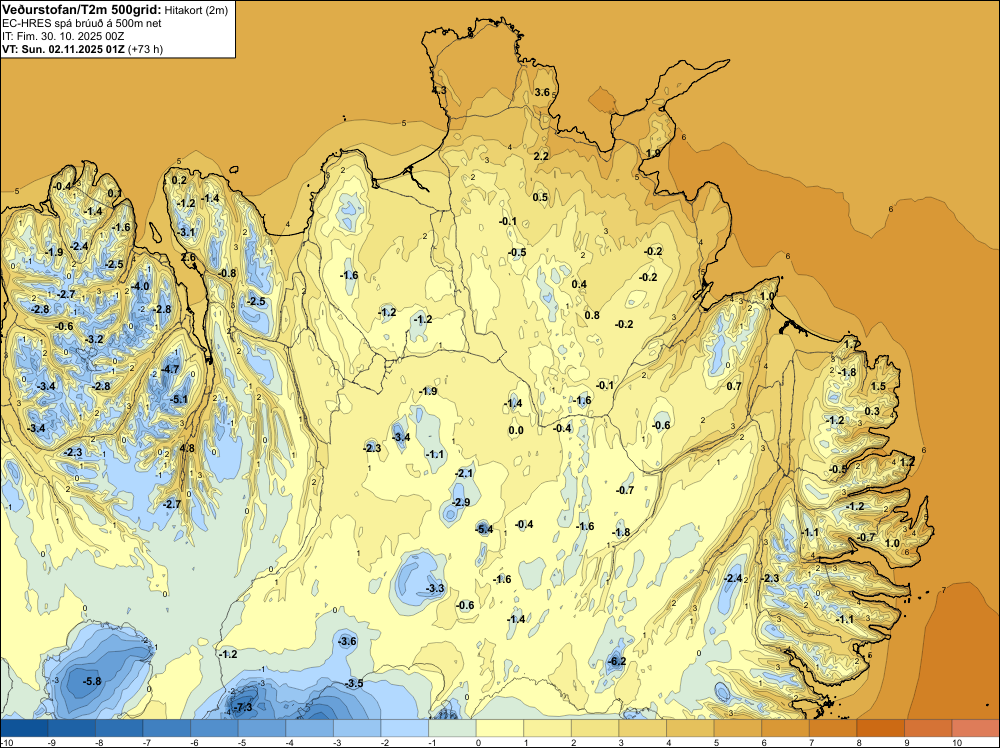Select the legend swatch between 3 and 4
1000x748 pixels.
pyautogui.click(x=643, y=728)
